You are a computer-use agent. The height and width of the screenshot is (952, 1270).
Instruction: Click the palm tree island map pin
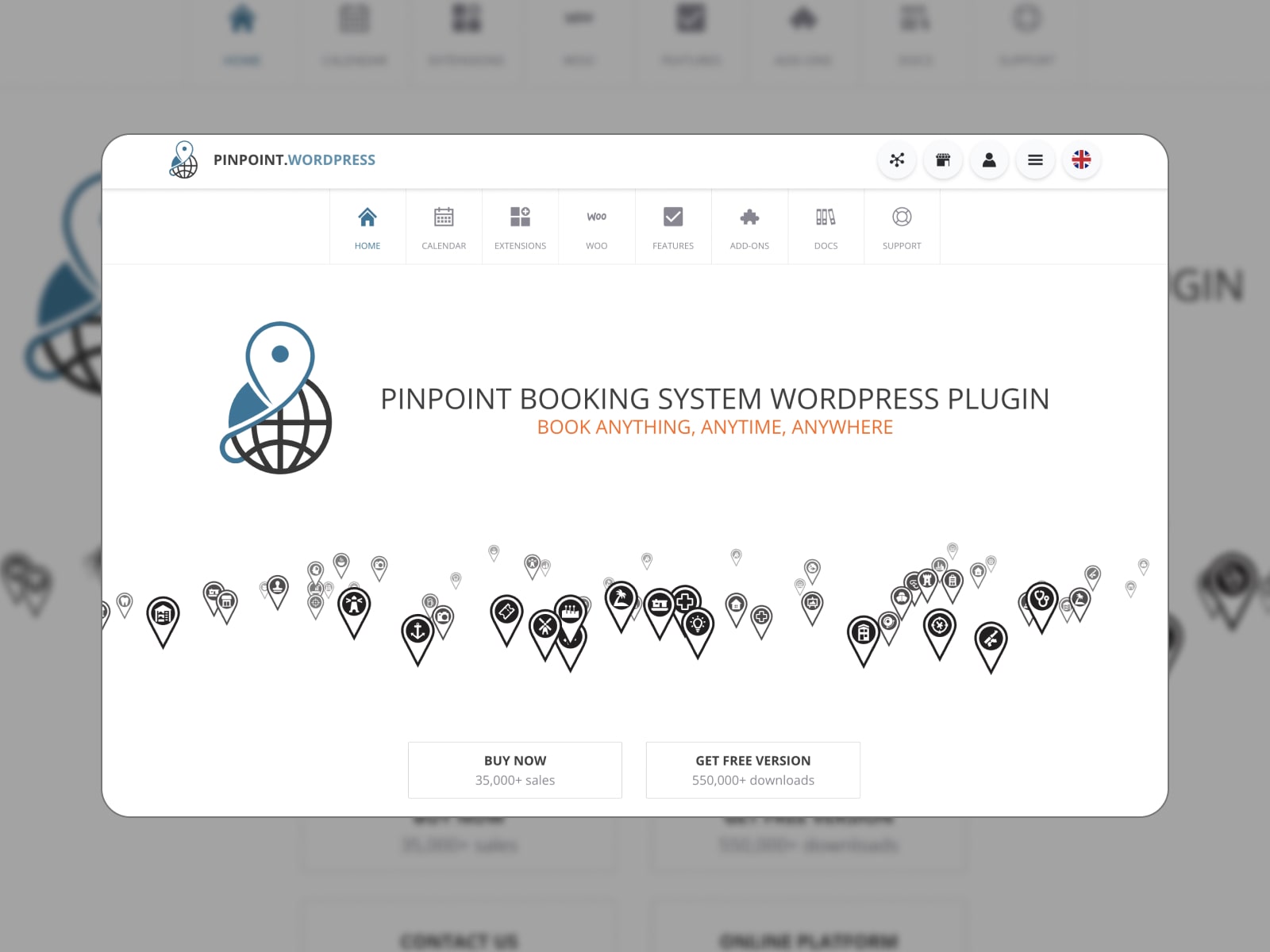[621, 605]
